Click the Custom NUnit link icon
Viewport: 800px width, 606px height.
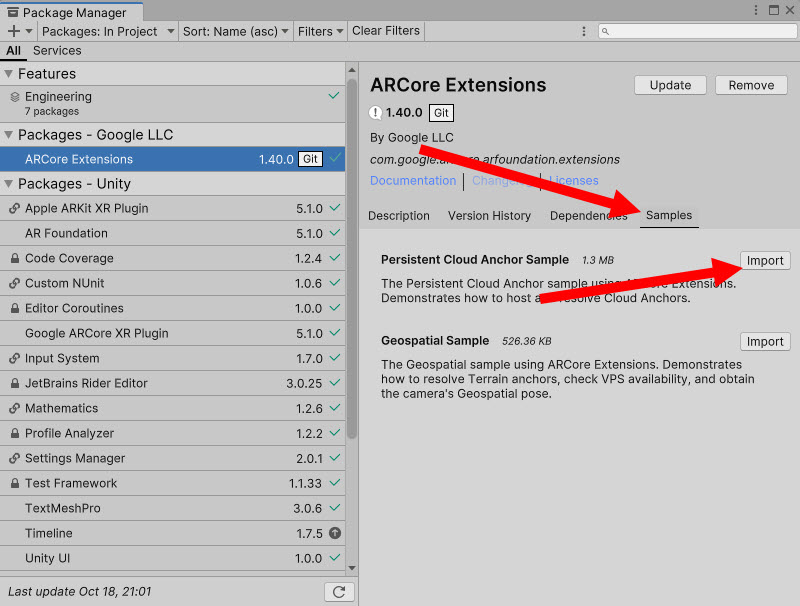tap(15, 283)
